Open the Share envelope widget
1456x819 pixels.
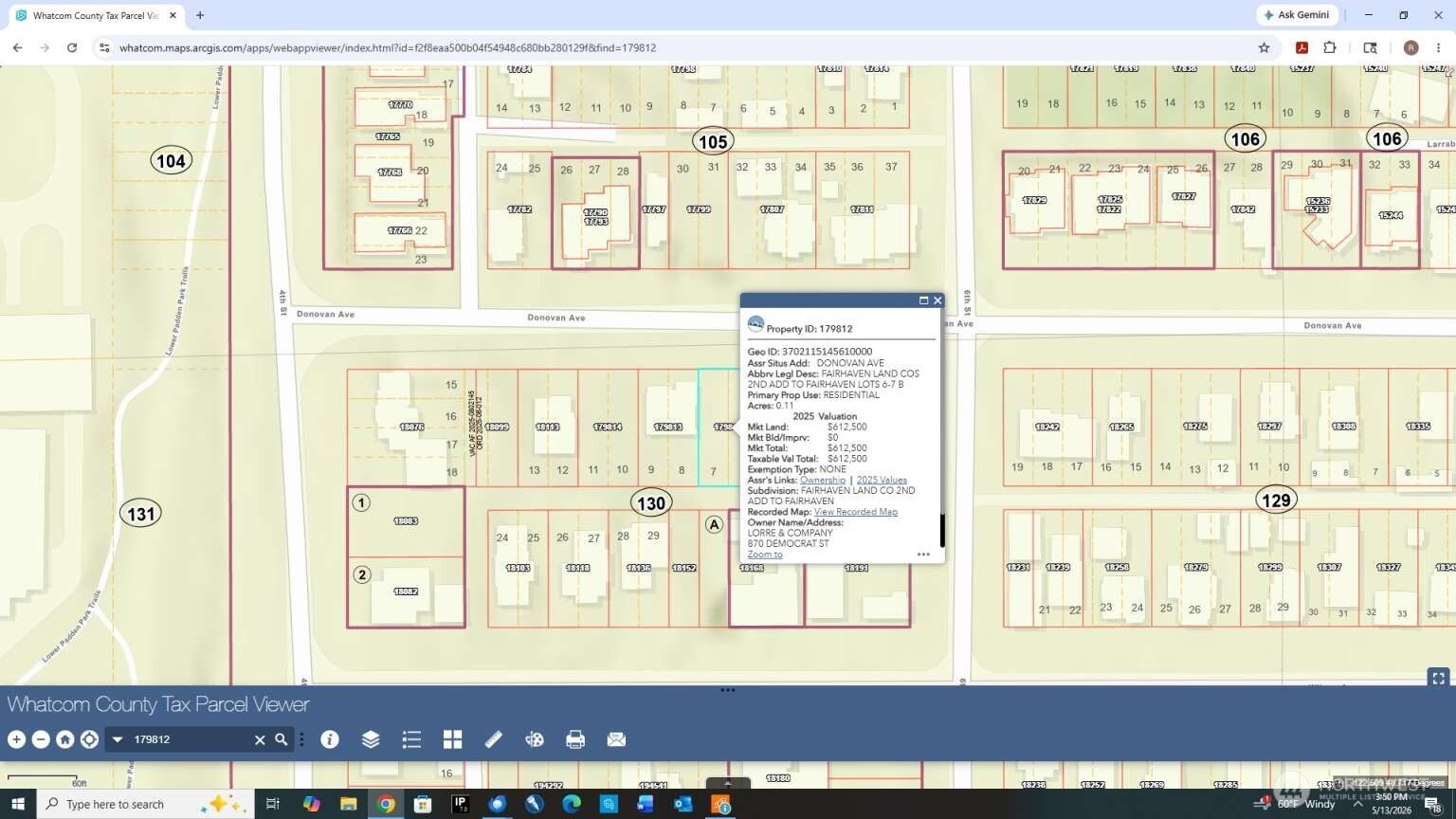[616, 739]
